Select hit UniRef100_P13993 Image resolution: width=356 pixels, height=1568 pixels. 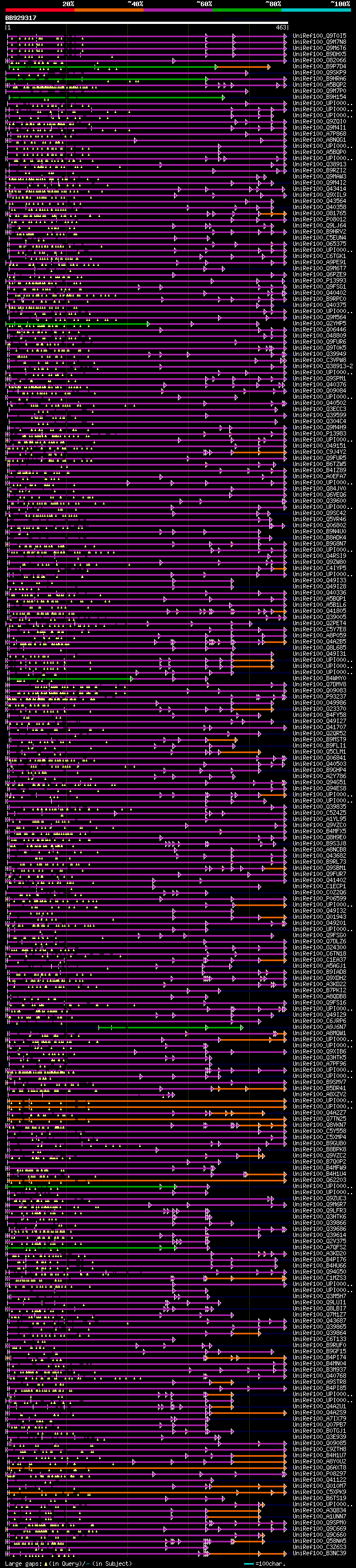point(319,280)
